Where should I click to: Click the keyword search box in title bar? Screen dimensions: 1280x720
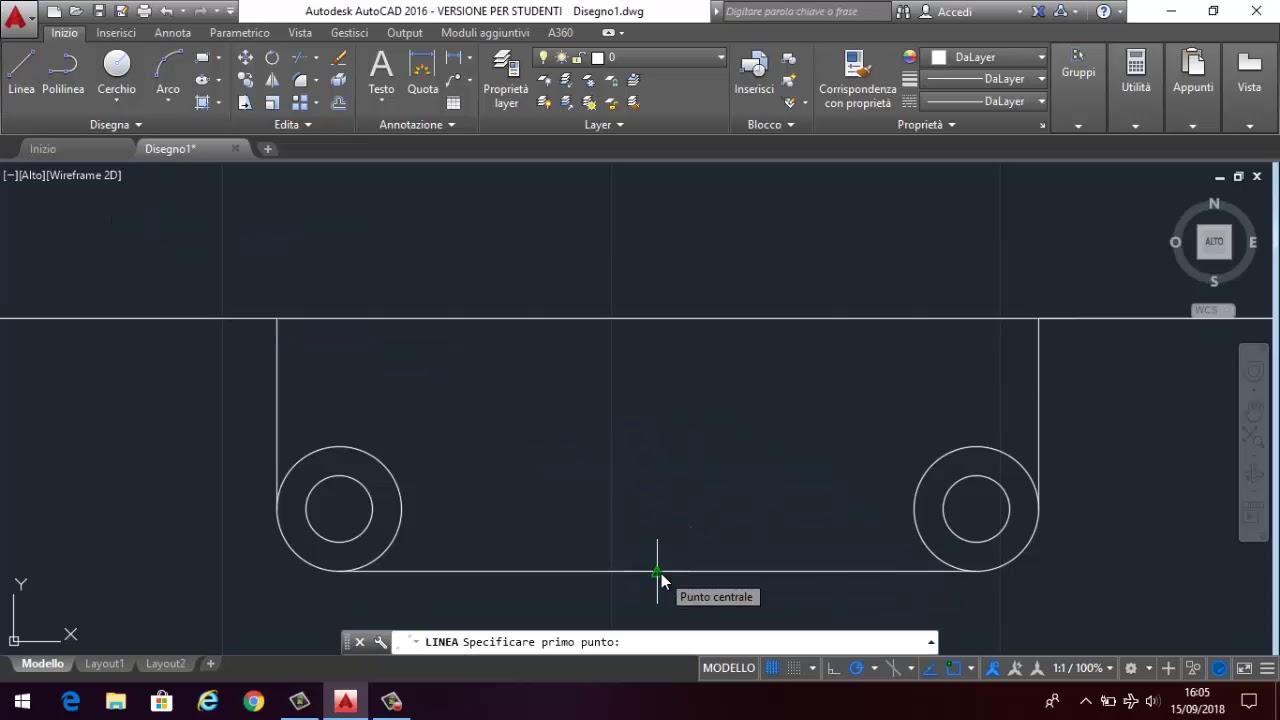coord(805,12)
